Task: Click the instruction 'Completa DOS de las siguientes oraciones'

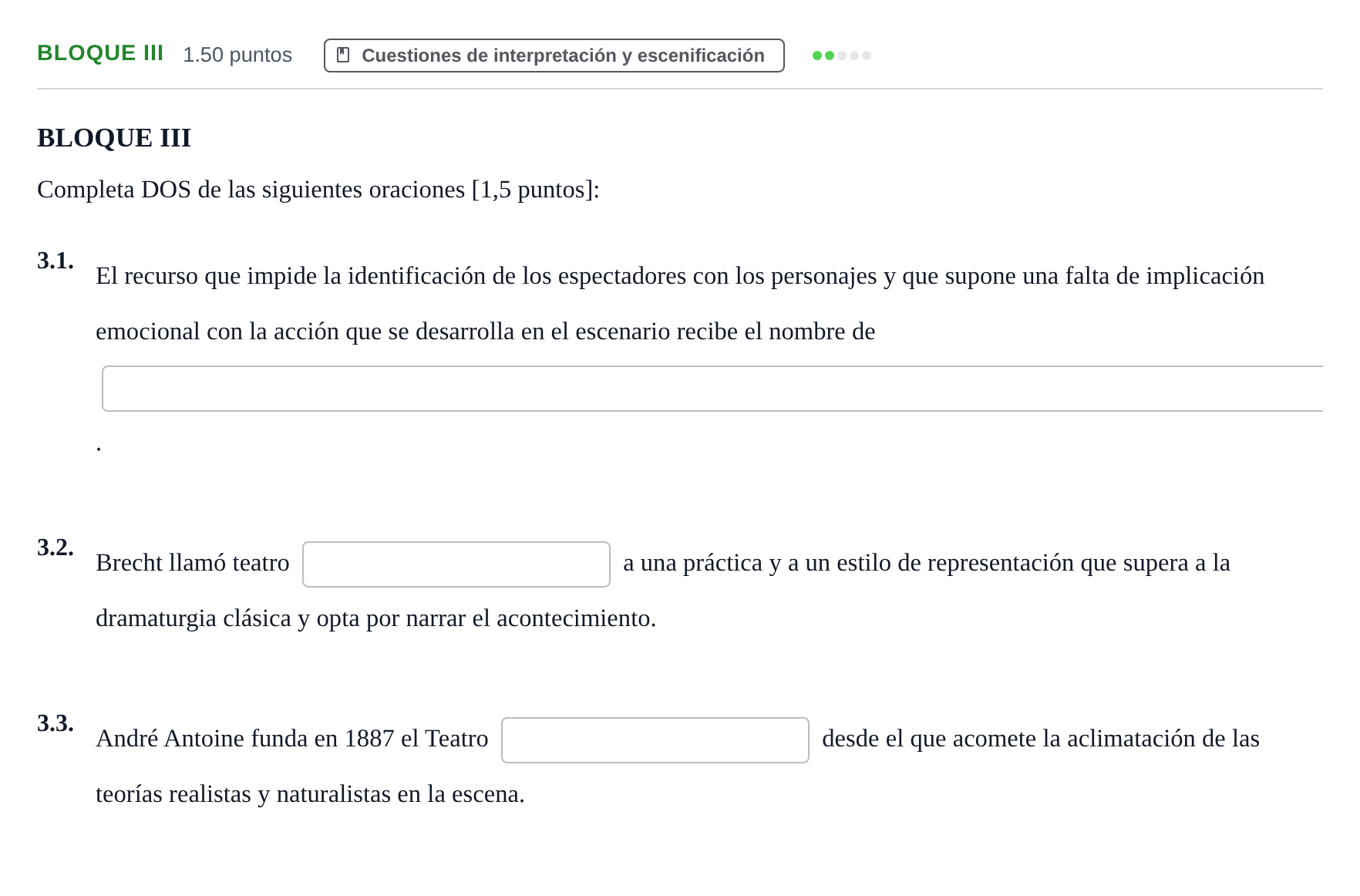Action: (x=251, y=190)
